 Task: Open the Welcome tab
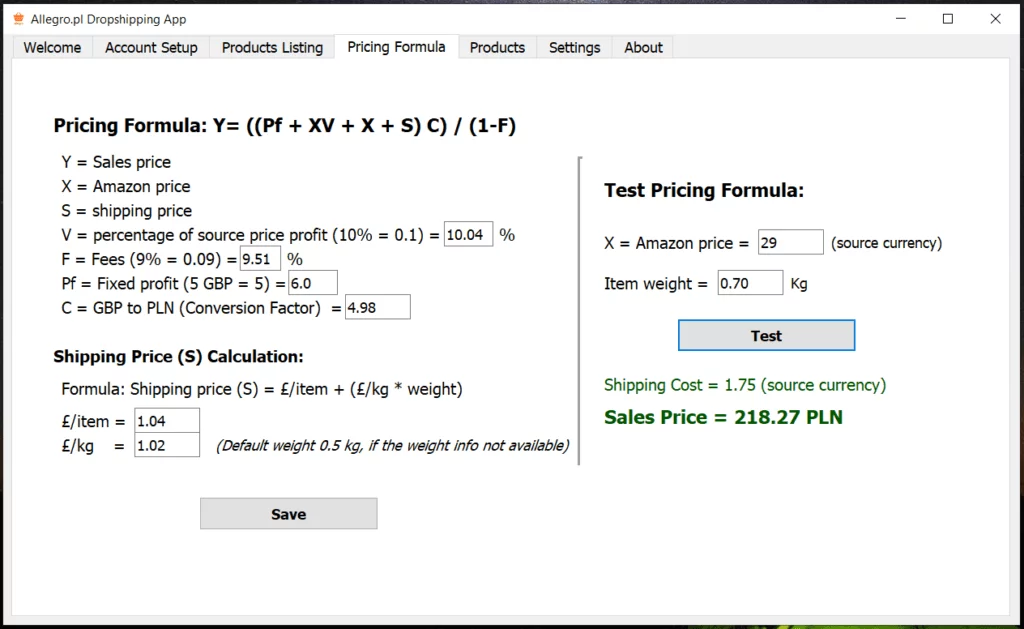click(52, 48)
